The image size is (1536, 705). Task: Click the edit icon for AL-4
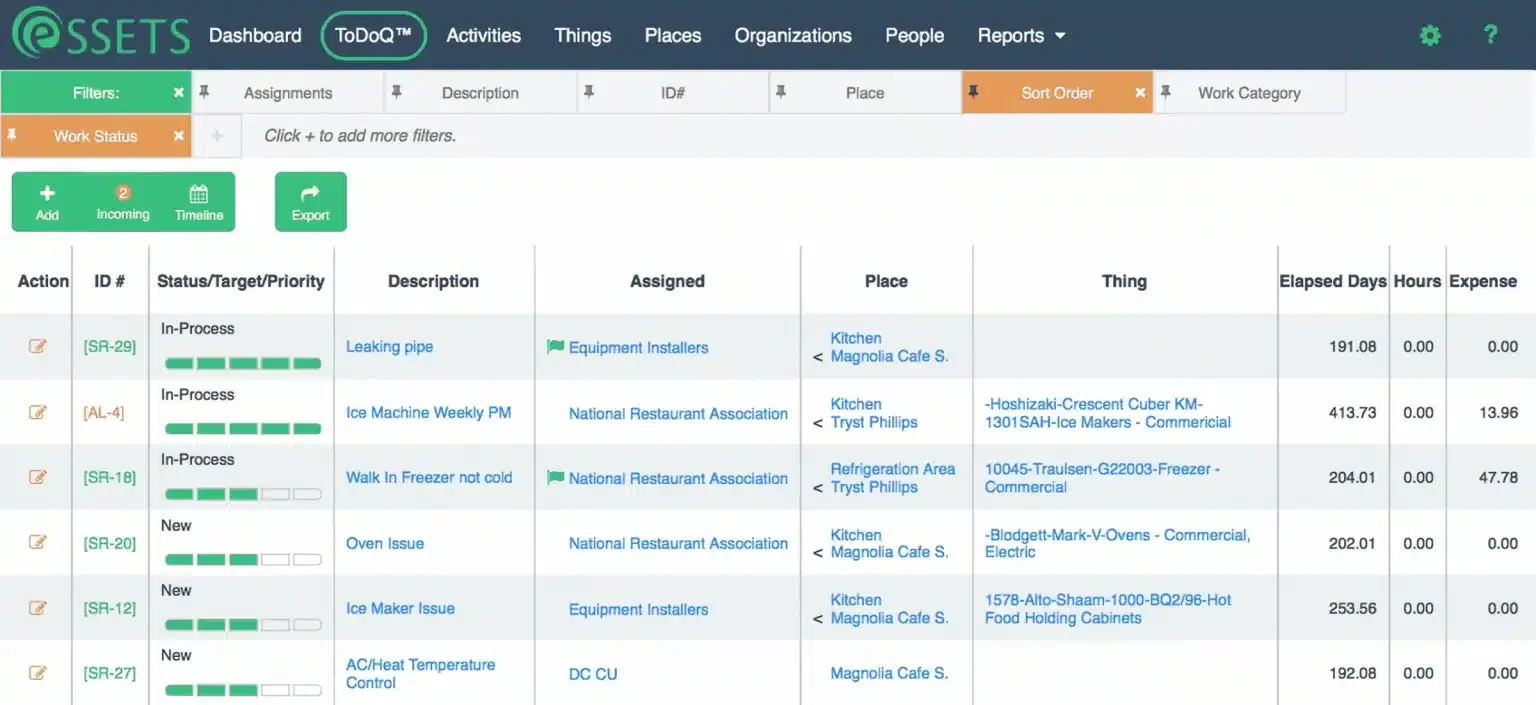click(38, 412)
